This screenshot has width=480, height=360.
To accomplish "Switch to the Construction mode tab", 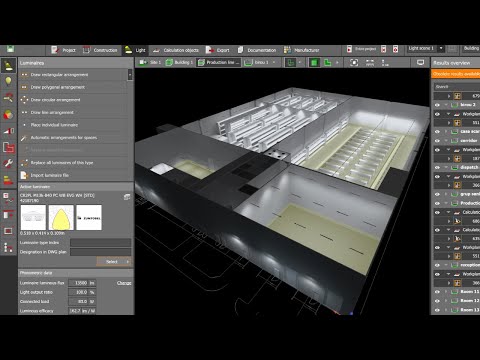I will tap(100, 50).
